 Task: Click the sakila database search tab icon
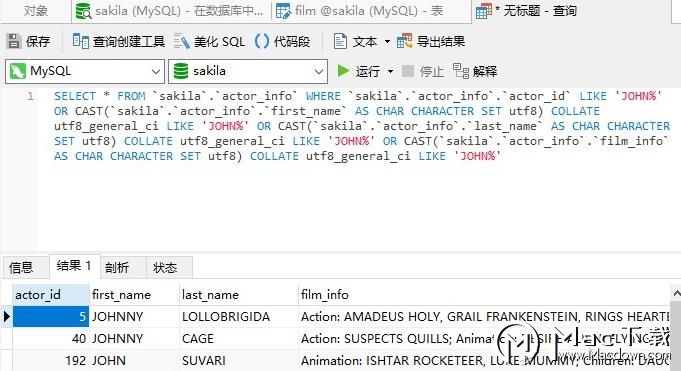(83, 11)
